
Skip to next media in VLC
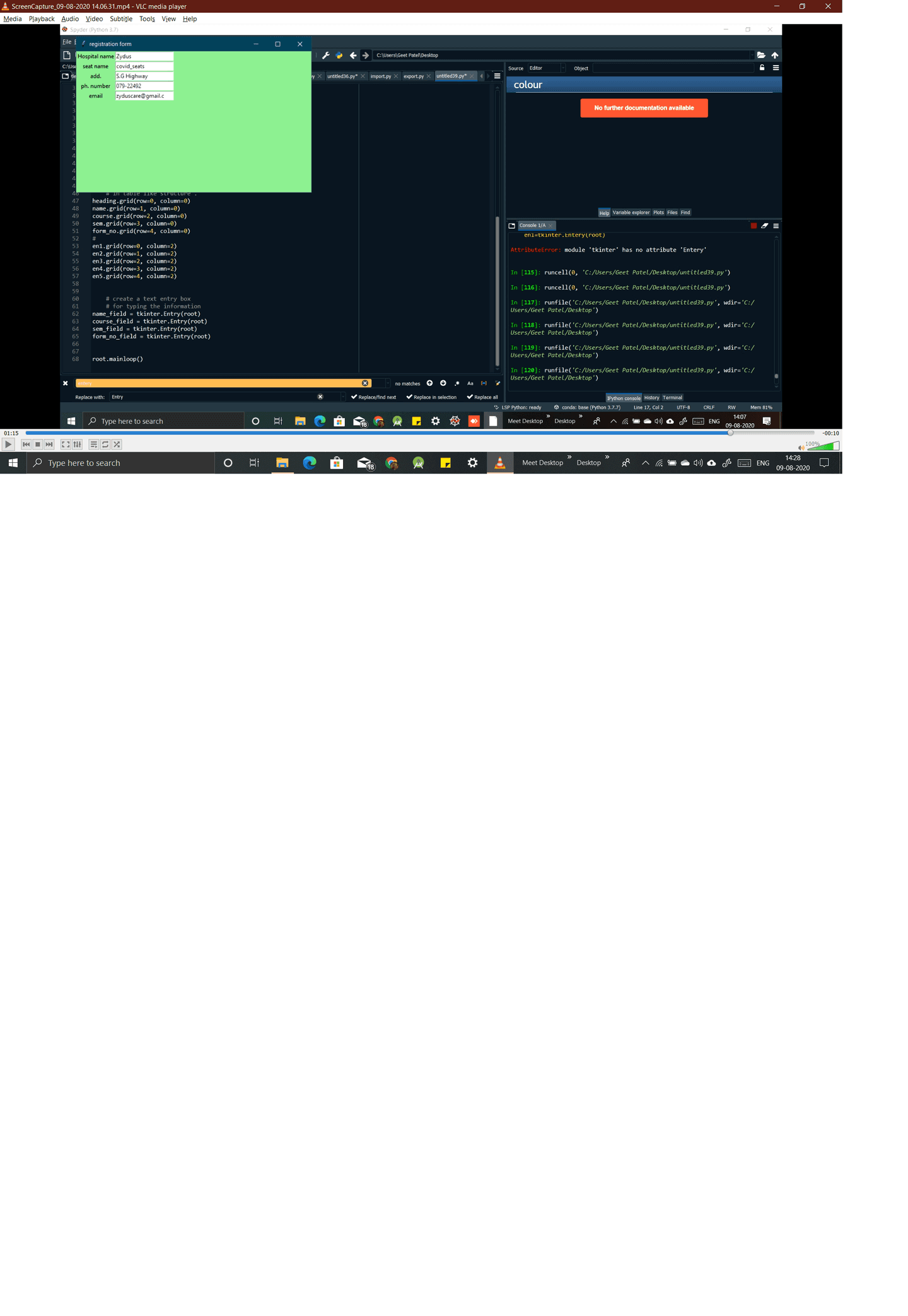pos(49,444)
